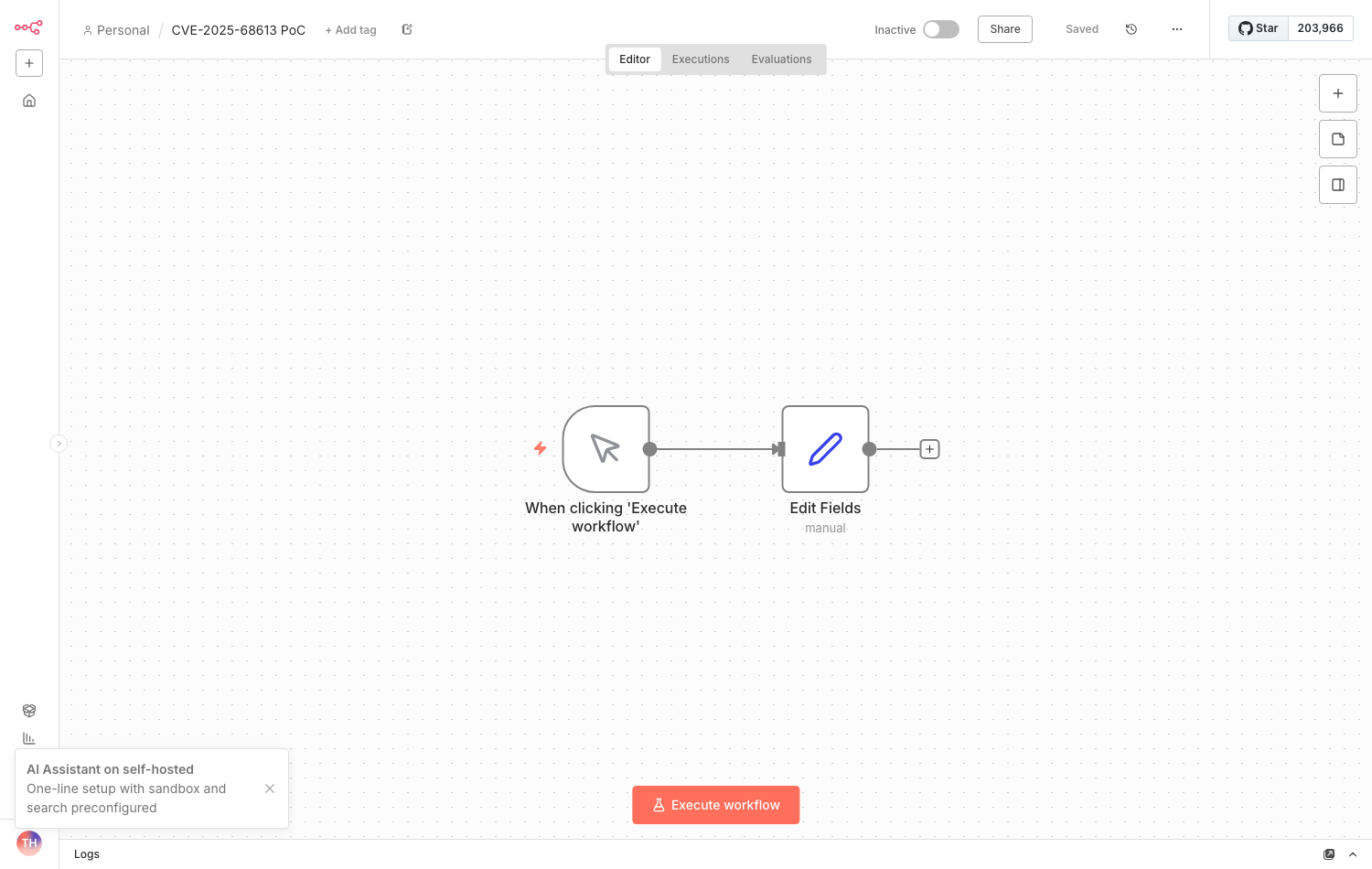Go to the home overview icon
Viewport: 1372px width, 869px height.
coord(29,101)
